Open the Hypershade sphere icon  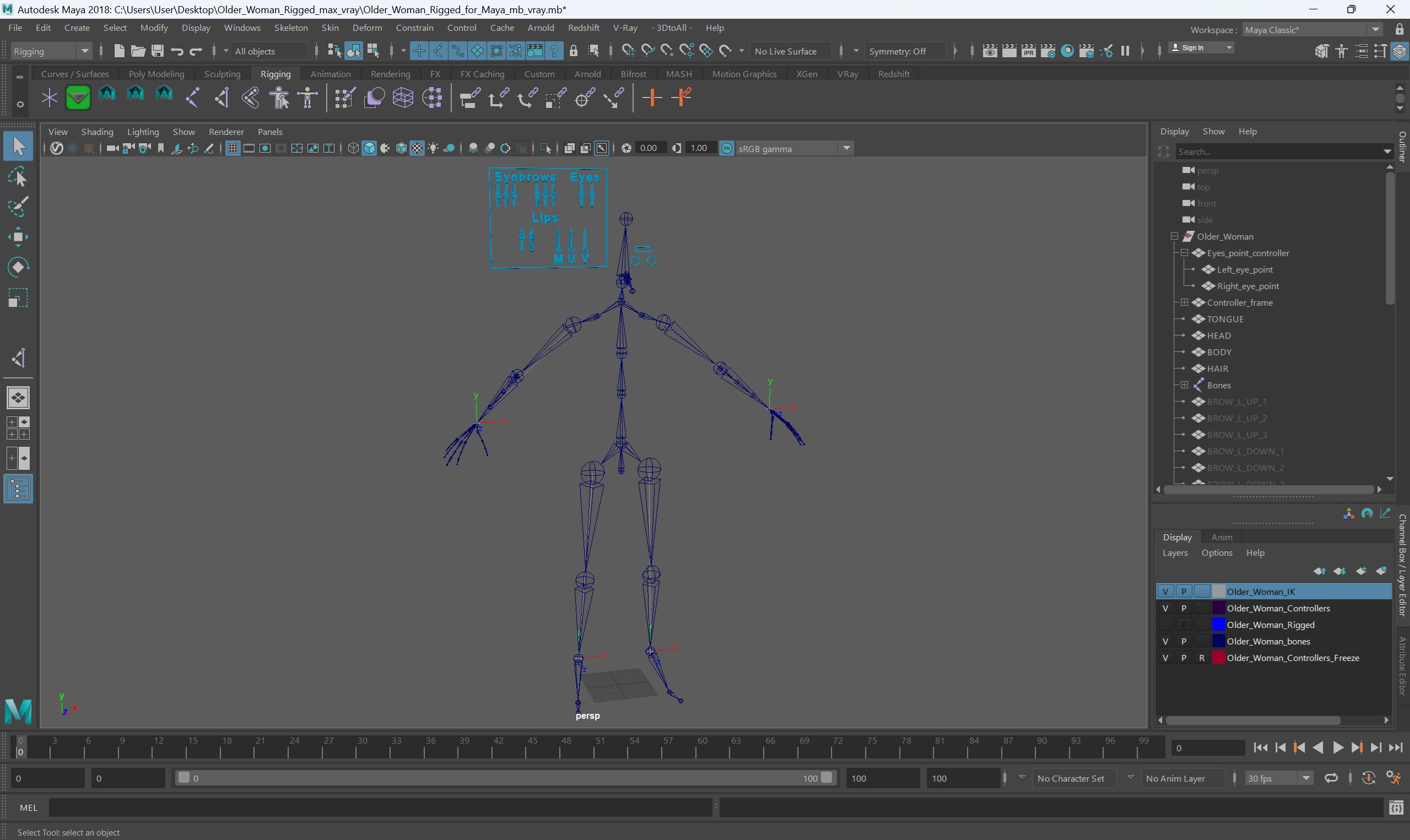1067,51
